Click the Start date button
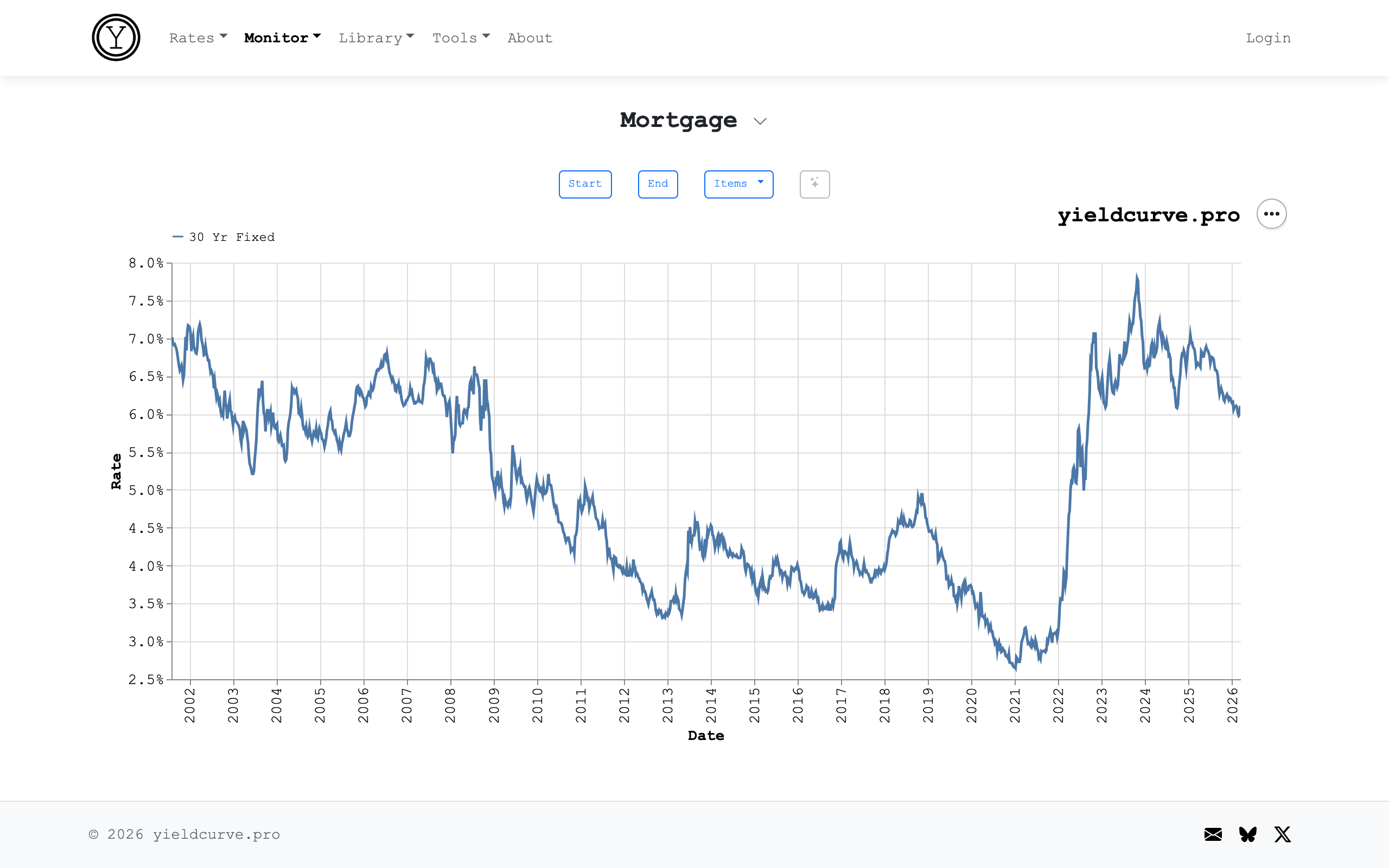This screenshot has height=868, width=1389. pos(585,184)
